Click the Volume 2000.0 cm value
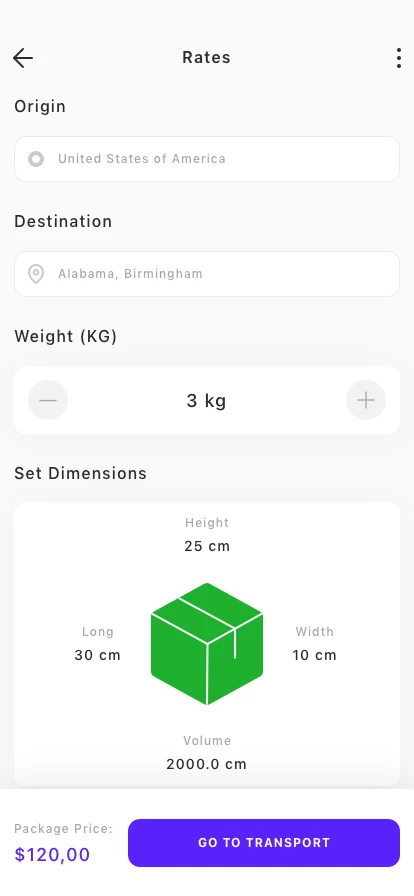The height and width of the screenshot is (896, 414). [x=206, y=764]
